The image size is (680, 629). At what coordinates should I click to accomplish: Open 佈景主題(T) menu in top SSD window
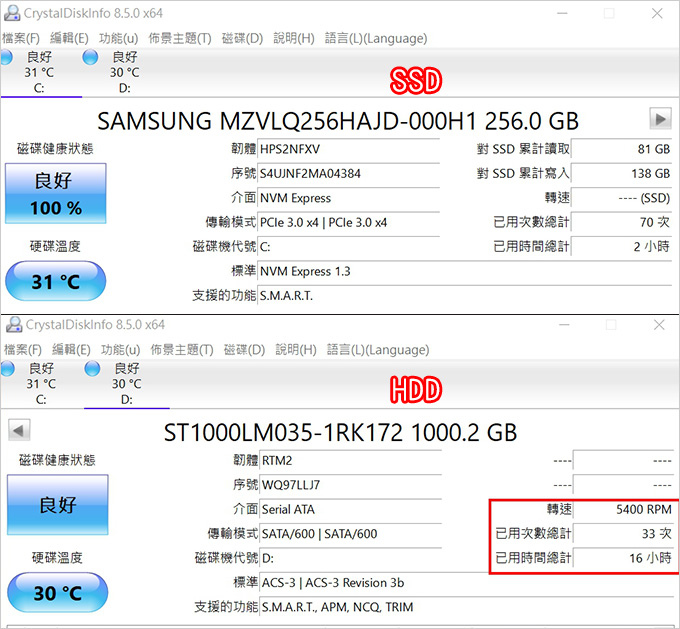180,39
